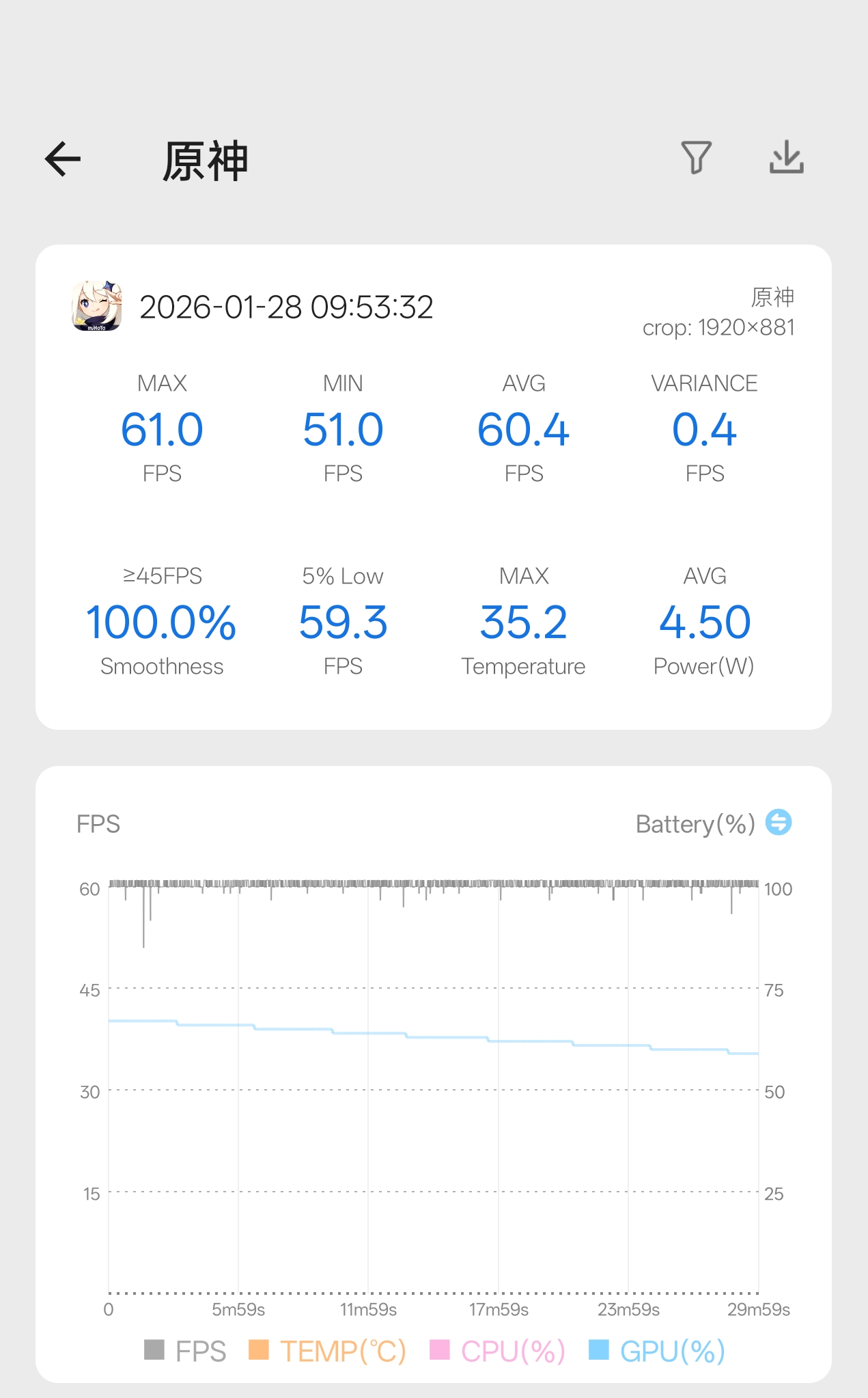This screenshot has height=1398, width=868.
Task: Click the pink CPU legend swatch
Action: pyautogui.click(x=439, y=1349)
